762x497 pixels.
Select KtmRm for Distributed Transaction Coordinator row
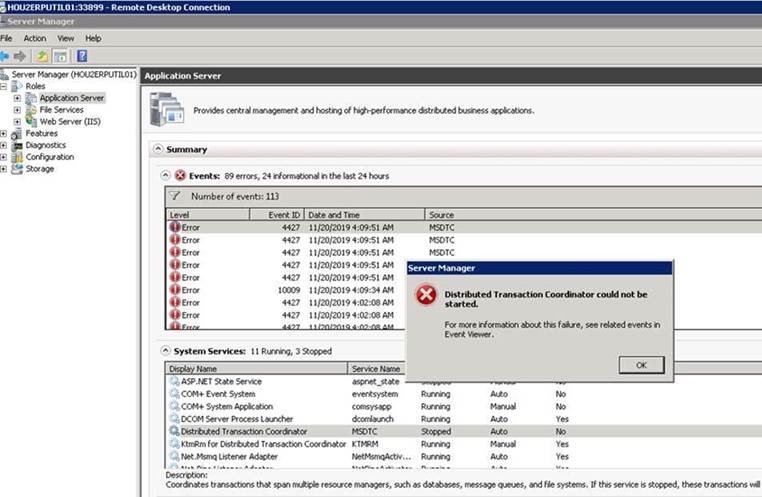click(x=464, y=444)
